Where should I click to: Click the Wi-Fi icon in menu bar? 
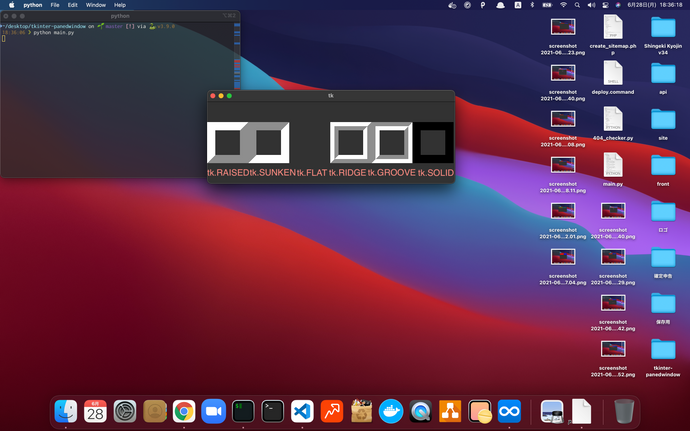[563, 5]
